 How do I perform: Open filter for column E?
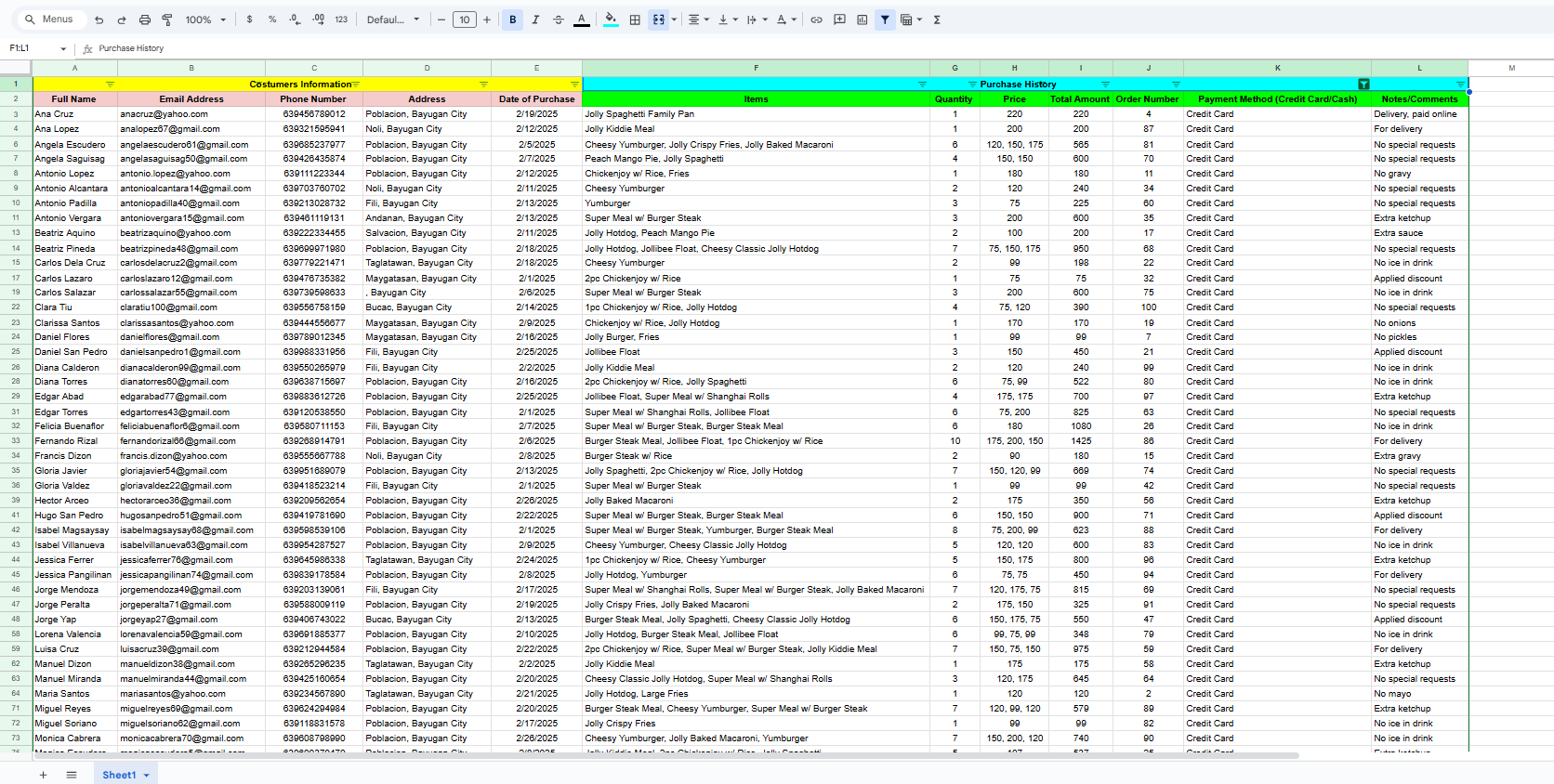(574, 85)
